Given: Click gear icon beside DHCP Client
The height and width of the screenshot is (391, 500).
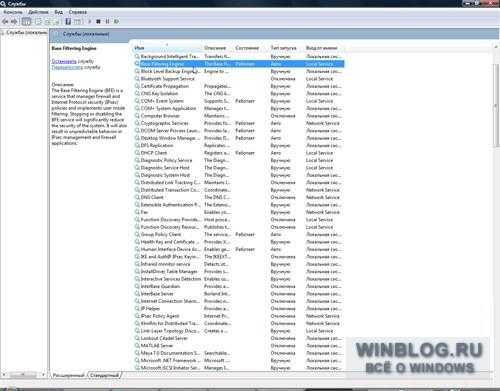Looking at the screenshot, I should coord(137,153).
